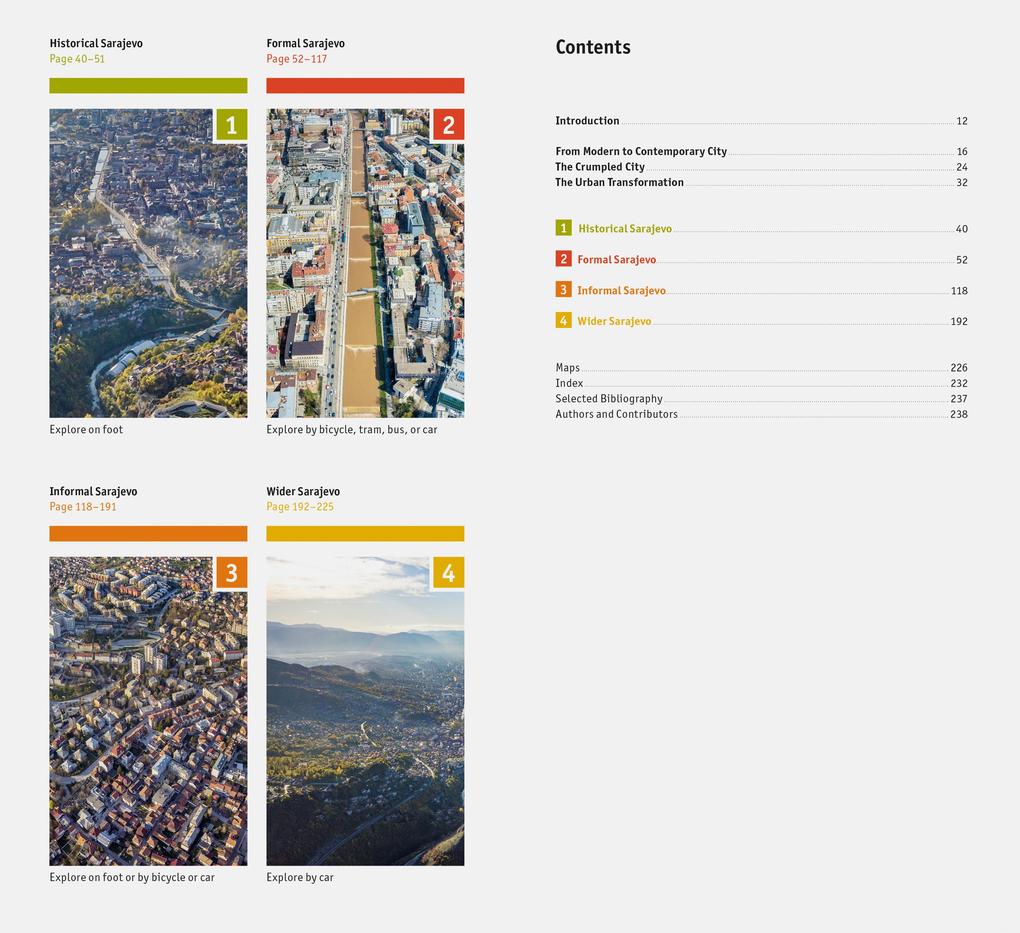Click the green color bar above the Historical Sarajevo photo
Screen dimensions: 1020x933
(148, 86)
